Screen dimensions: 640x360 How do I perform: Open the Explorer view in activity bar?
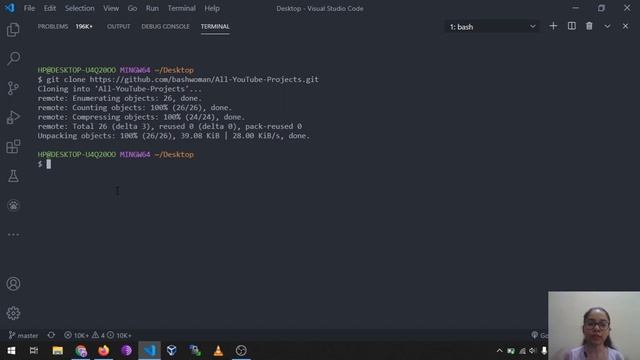[13, 29]
